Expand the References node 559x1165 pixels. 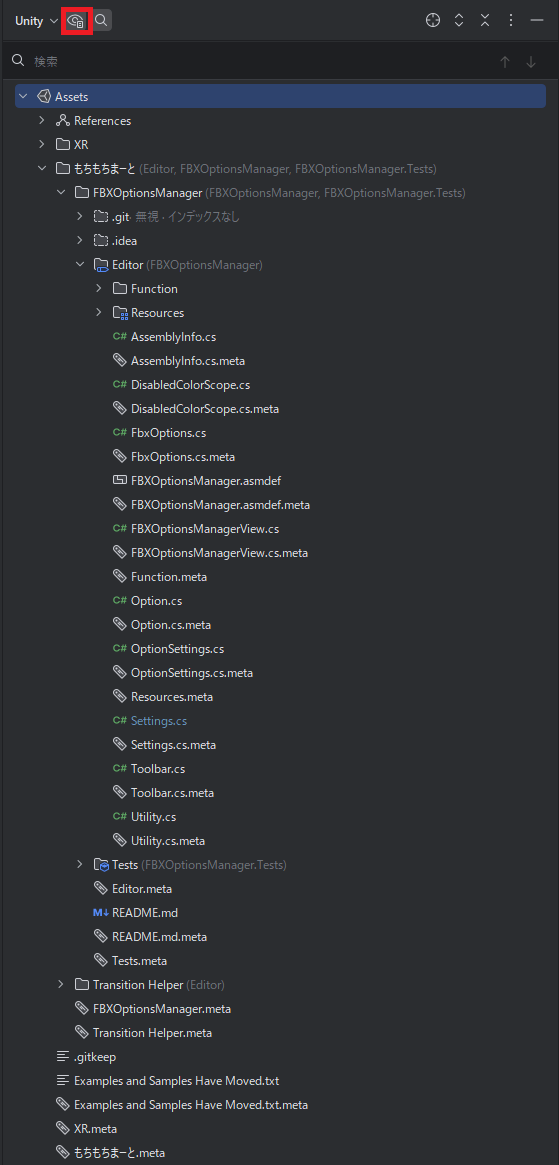(42, 120)
